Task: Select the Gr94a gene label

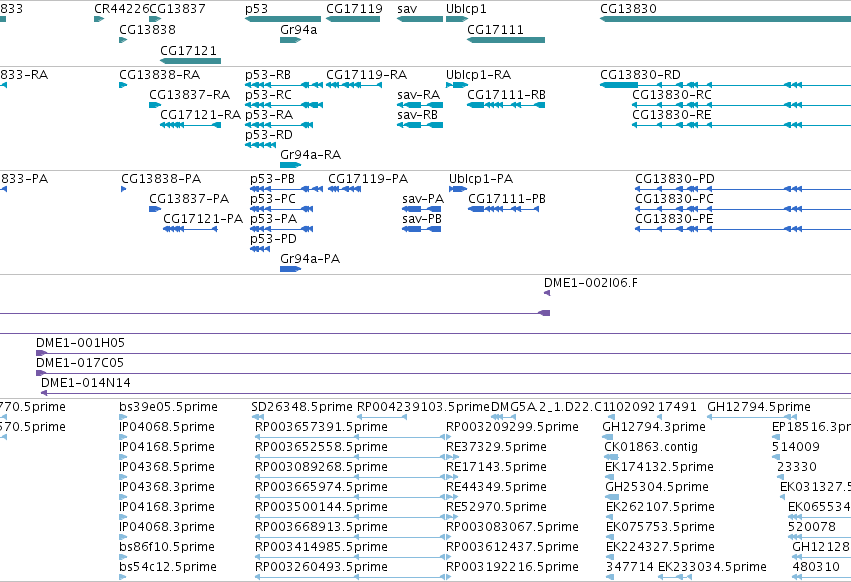Action: point(299,30)
